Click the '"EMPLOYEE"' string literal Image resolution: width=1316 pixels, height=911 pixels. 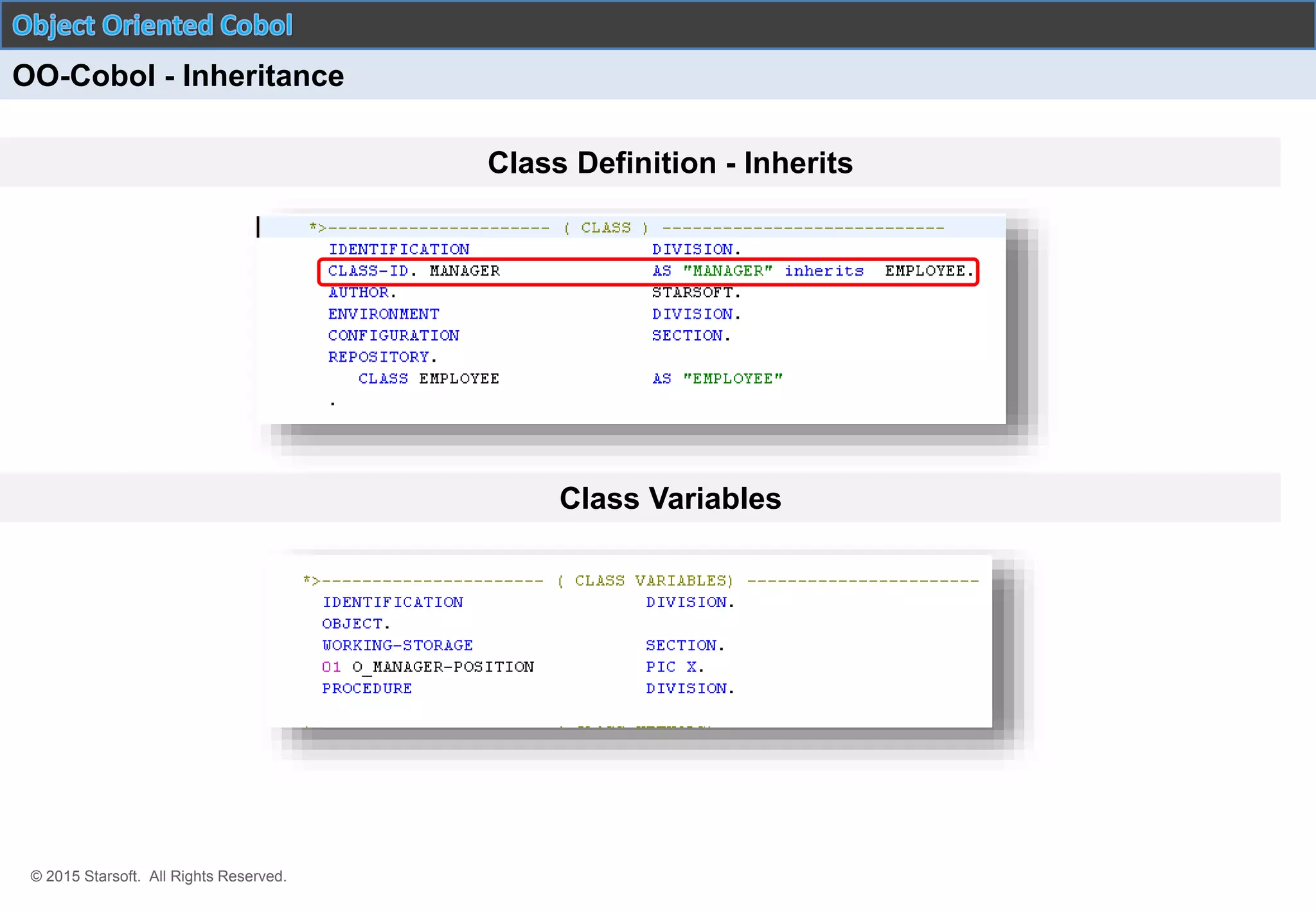tap(733, 379)
